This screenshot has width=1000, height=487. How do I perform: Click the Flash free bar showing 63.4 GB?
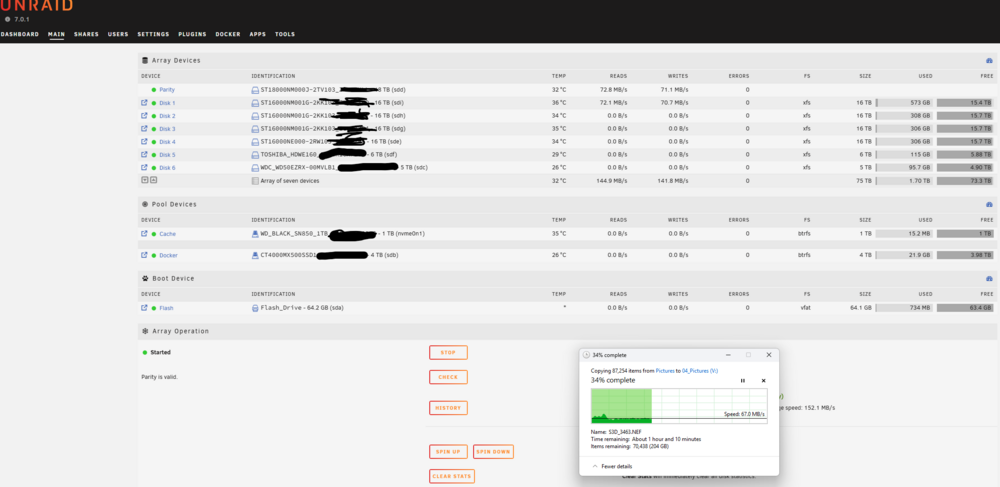pos(965,308)
